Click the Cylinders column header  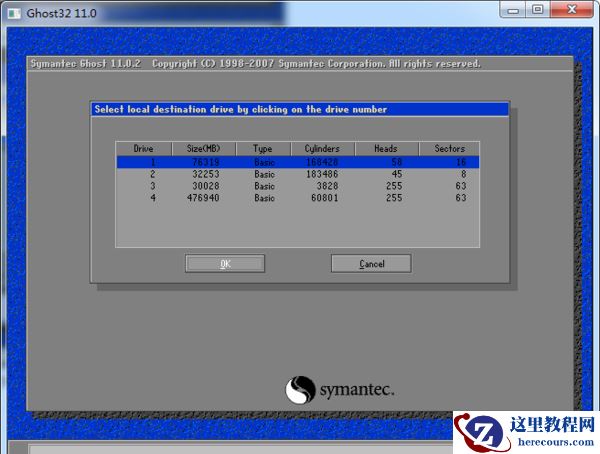(x=322, y=149)
